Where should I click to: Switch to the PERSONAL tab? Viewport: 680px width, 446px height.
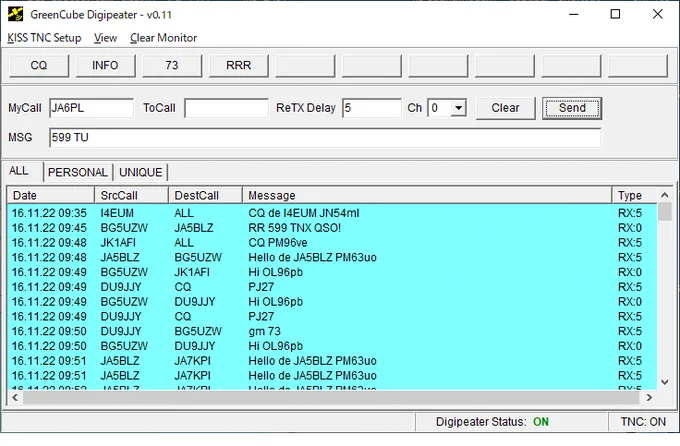[78, 172]
